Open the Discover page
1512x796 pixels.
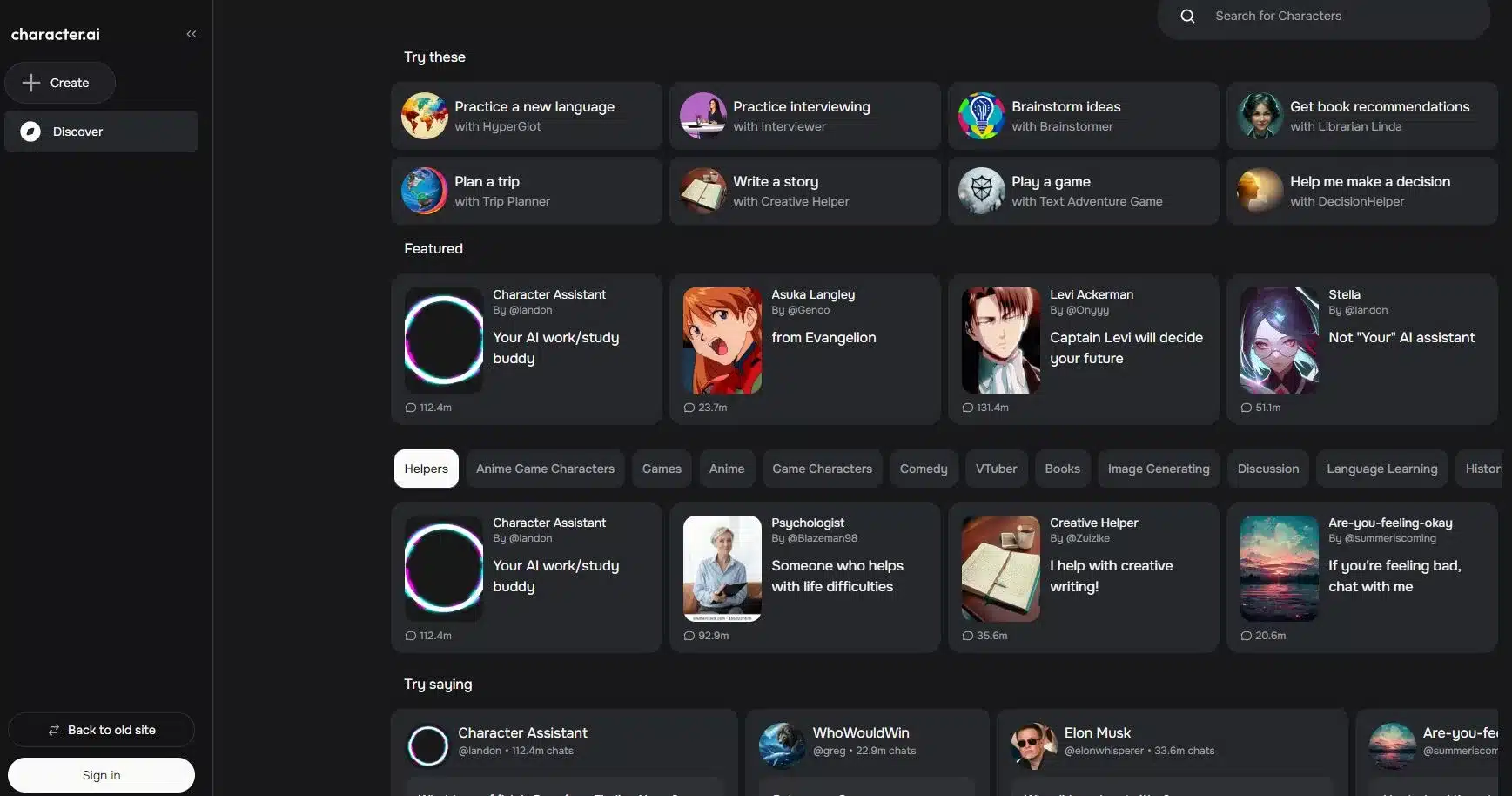click(102, 132)
